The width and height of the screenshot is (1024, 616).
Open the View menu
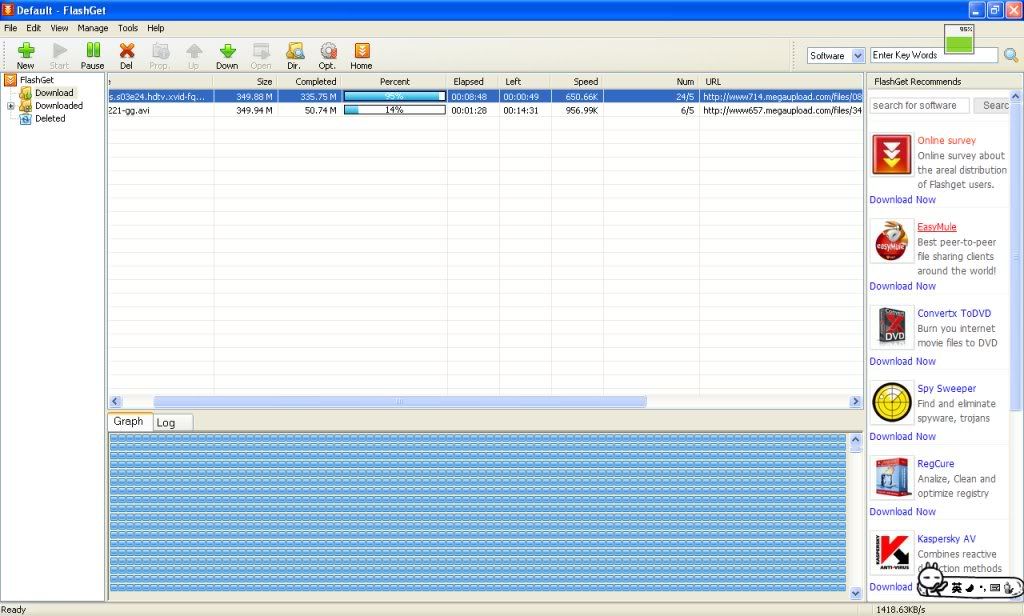pos(59,28)
